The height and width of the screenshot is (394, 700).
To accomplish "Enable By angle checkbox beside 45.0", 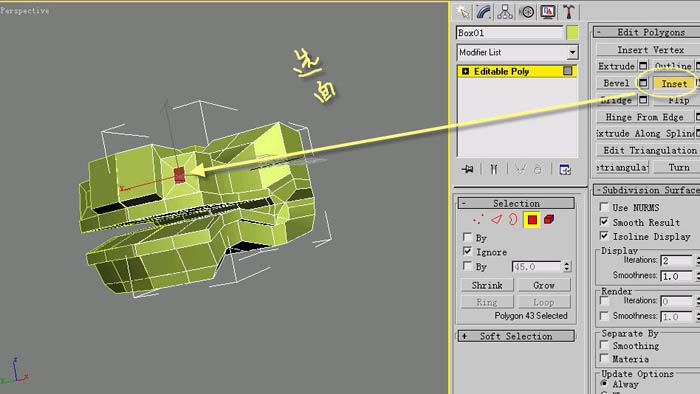I will 467,266.
